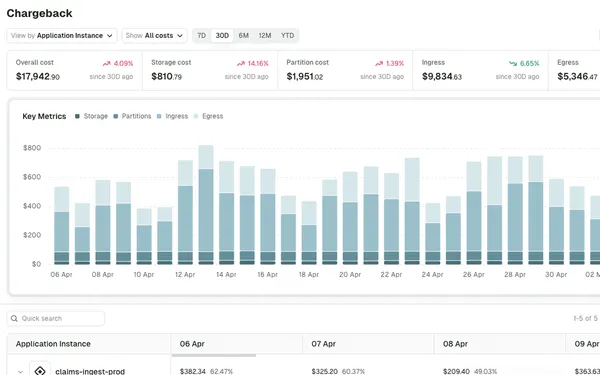
Task: Click the claims-ingest-prod application icon
Action: point(40,370)
